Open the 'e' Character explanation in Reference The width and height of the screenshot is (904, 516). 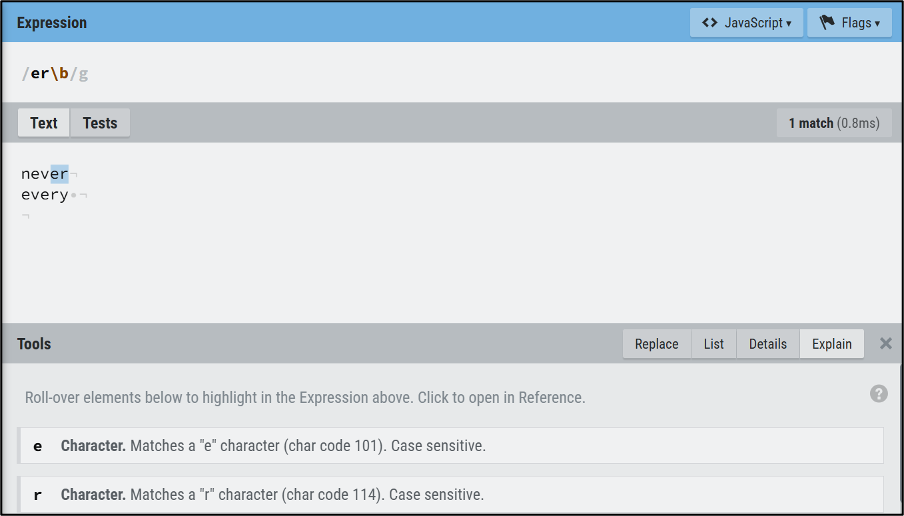click(451, 446)
